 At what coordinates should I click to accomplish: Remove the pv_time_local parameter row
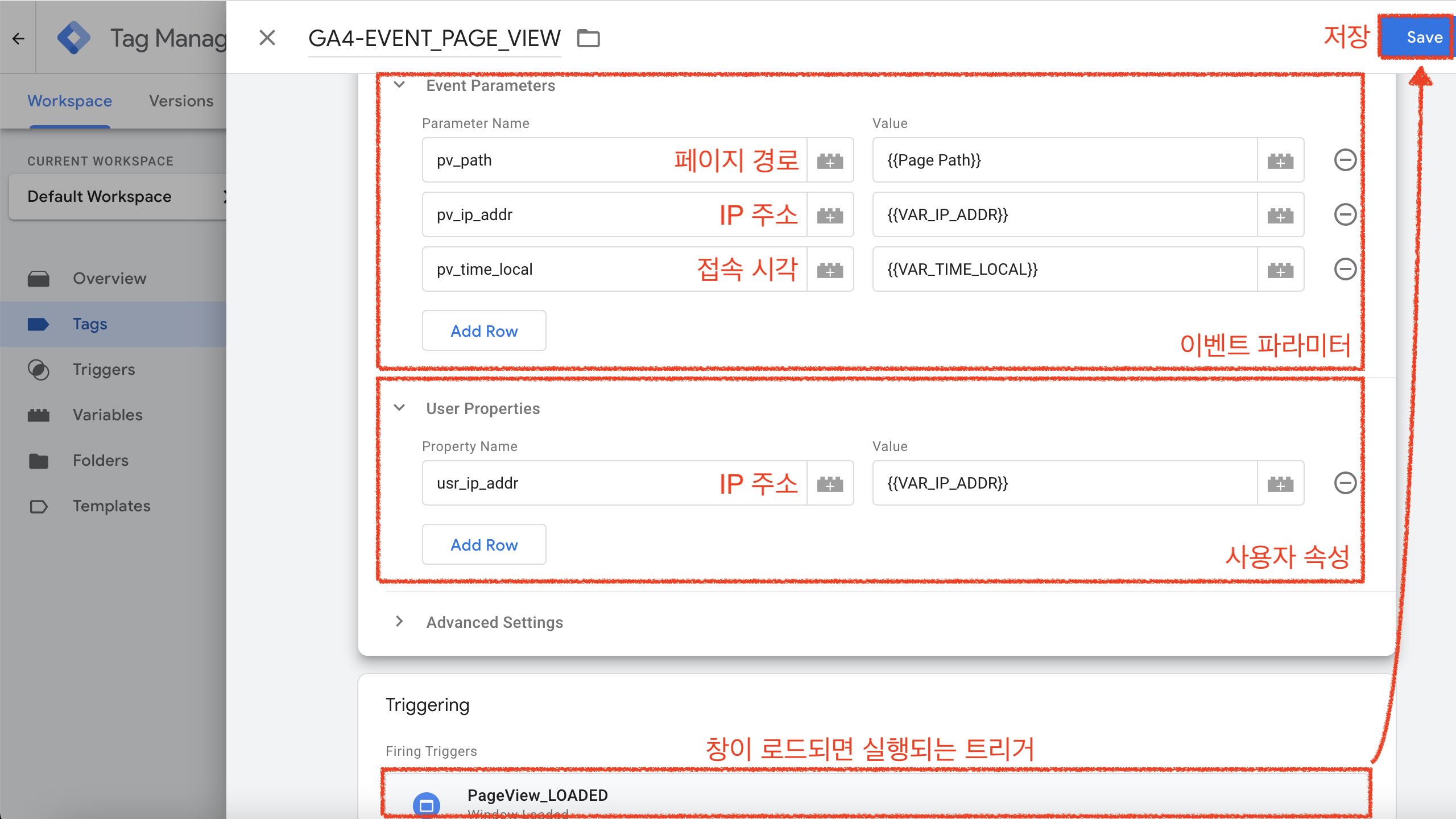coord(1347,269)
